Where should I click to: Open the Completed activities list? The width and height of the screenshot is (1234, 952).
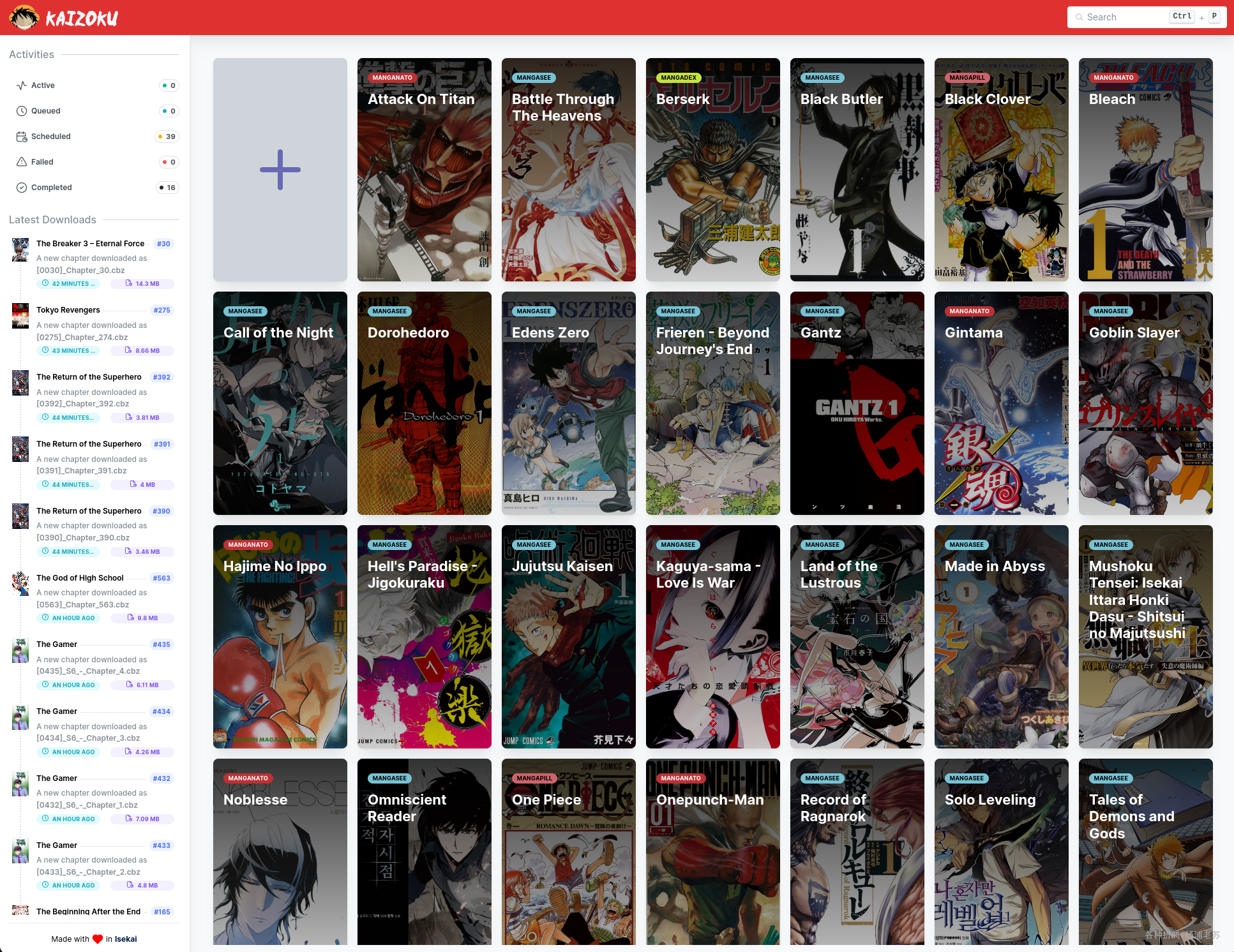[x=52, y=188]
